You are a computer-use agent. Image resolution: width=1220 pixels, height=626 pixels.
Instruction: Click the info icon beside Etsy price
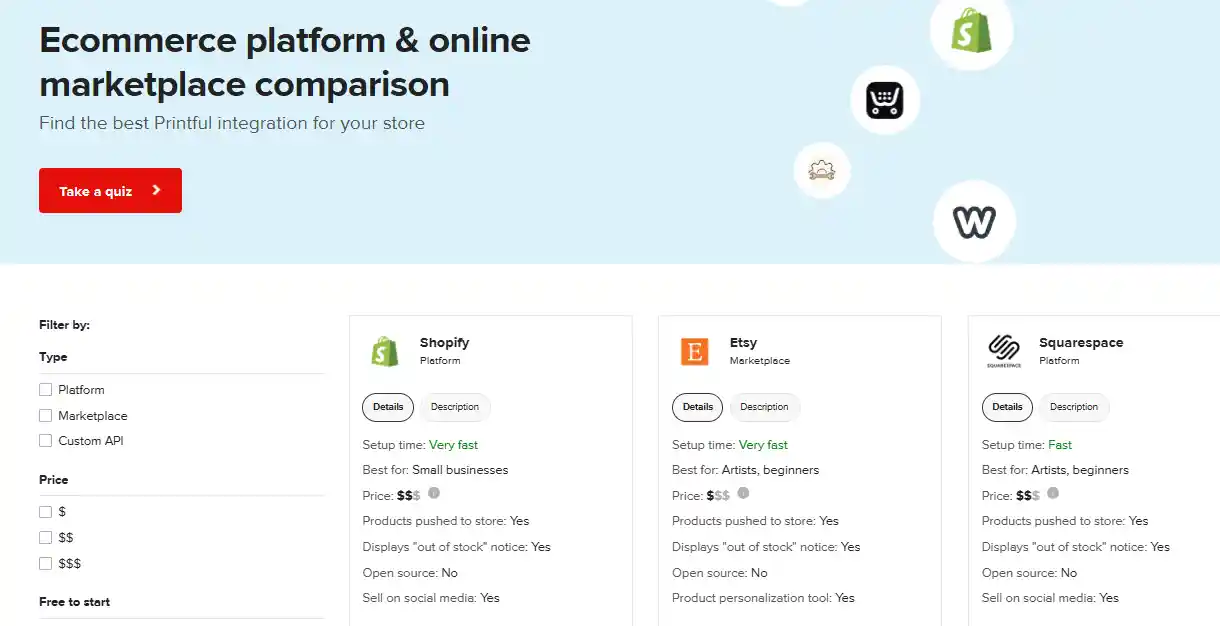(x=743, y=493)
